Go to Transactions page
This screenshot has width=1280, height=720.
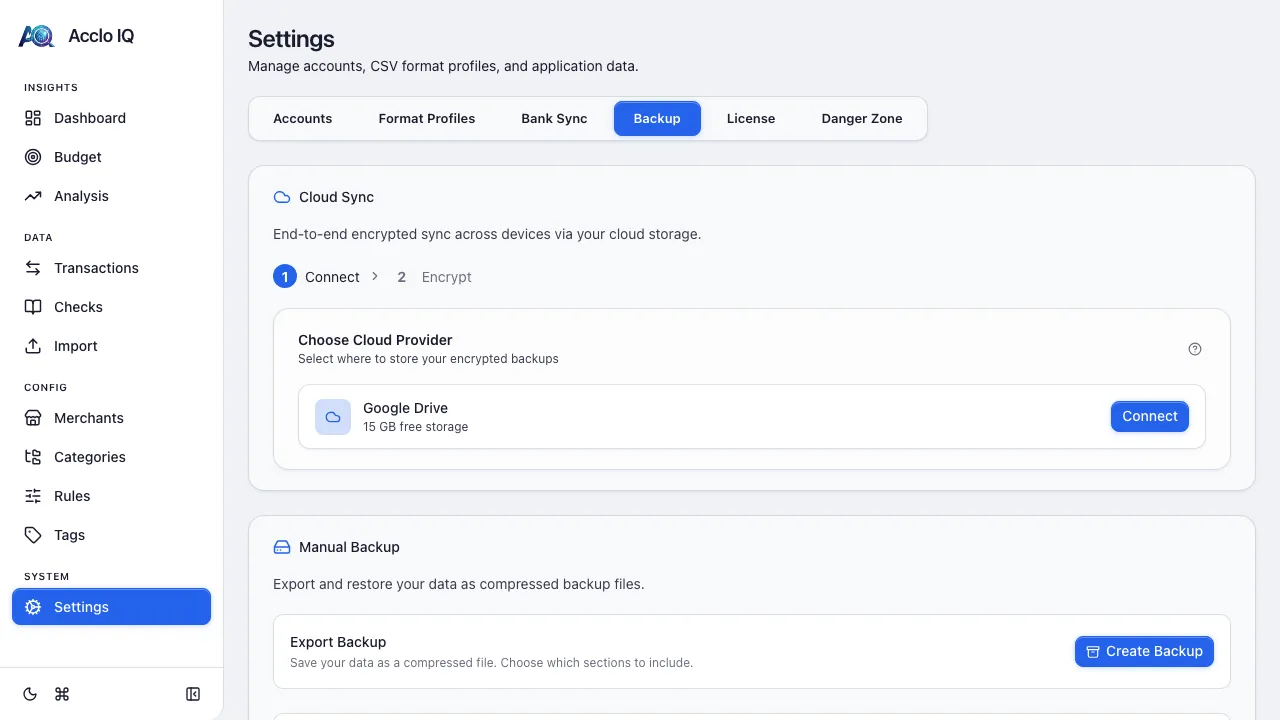click(x=111, y=268)
